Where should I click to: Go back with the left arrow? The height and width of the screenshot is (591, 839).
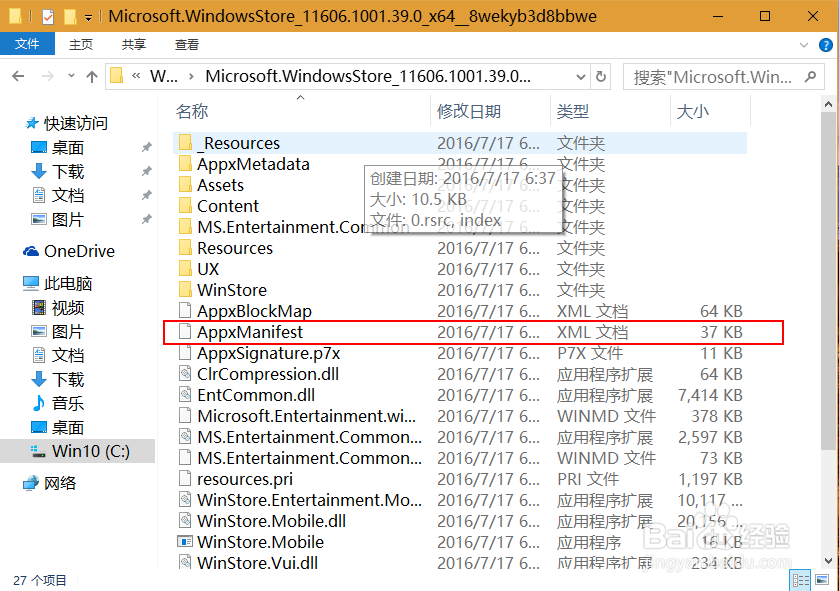(18, 76)
